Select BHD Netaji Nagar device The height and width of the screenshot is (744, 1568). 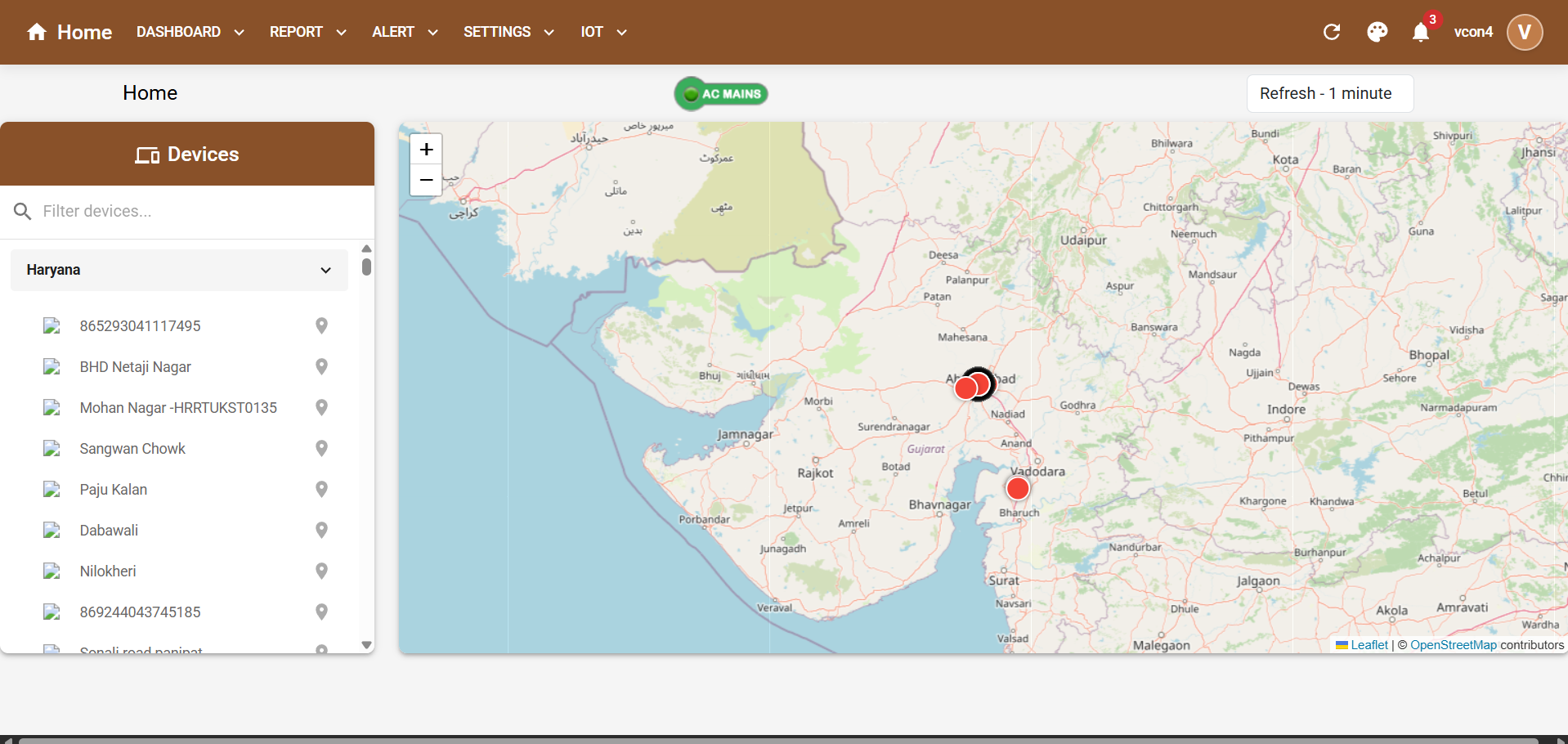[135, 367]
